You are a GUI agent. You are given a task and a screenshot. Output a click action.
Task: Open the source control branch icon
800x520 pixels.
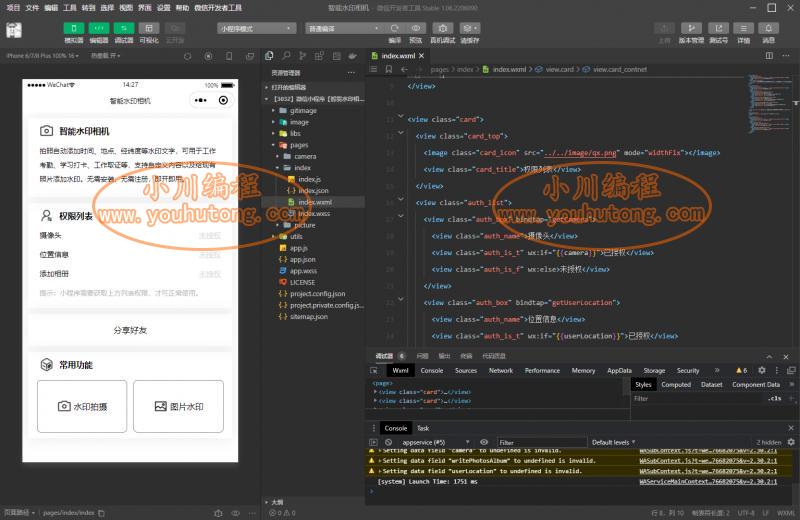(303, 56)
